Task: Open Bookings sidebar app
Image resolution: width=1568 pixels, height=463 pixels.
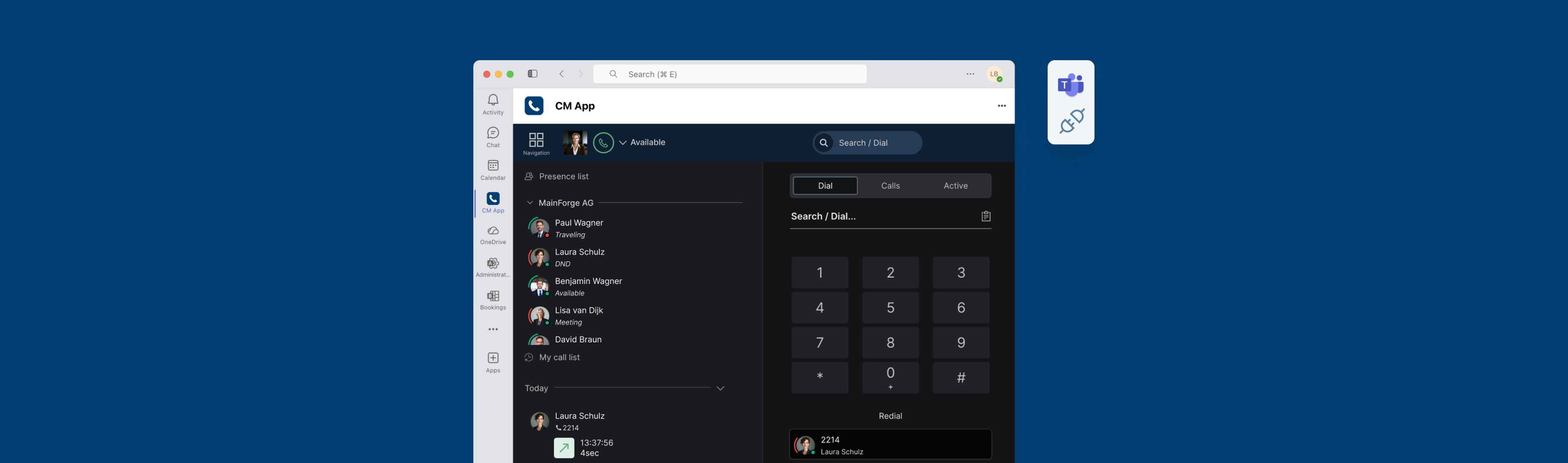Action: click(493, 300)
